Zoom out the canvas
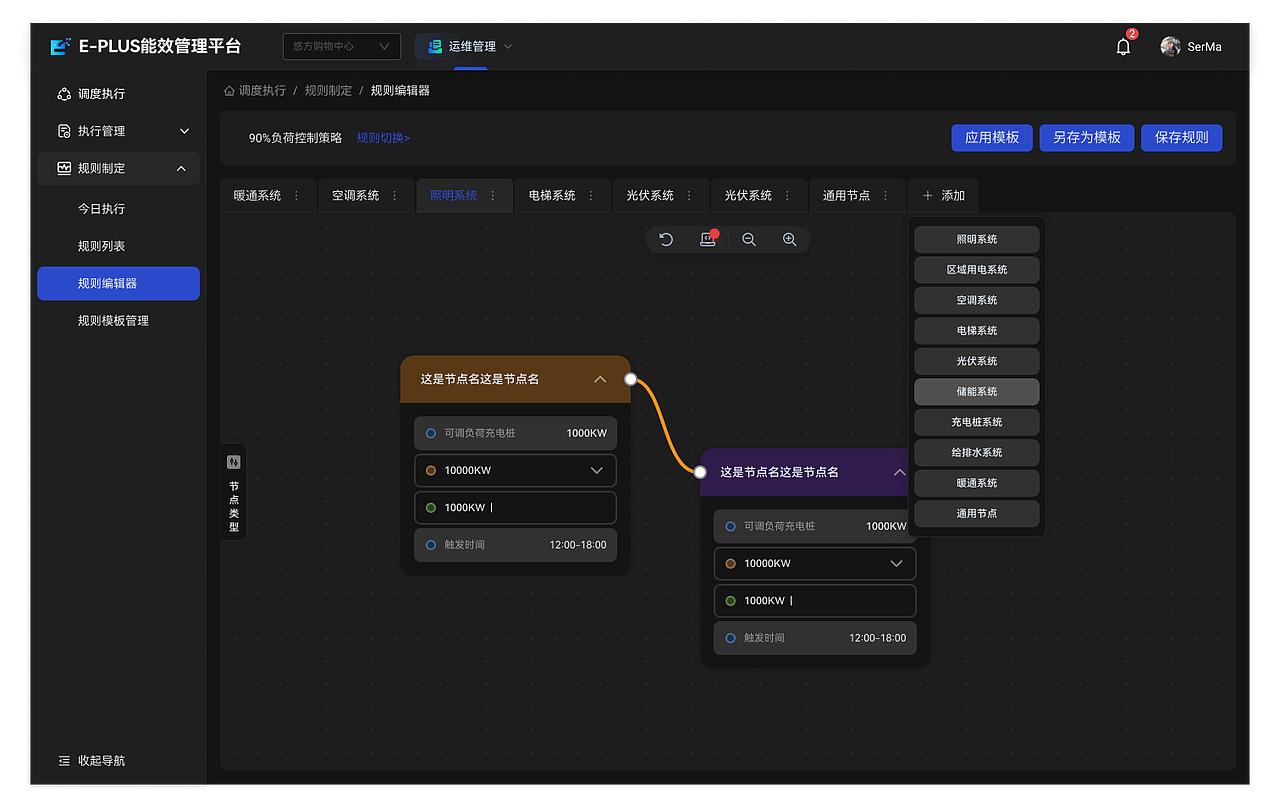 click(749, 239)
